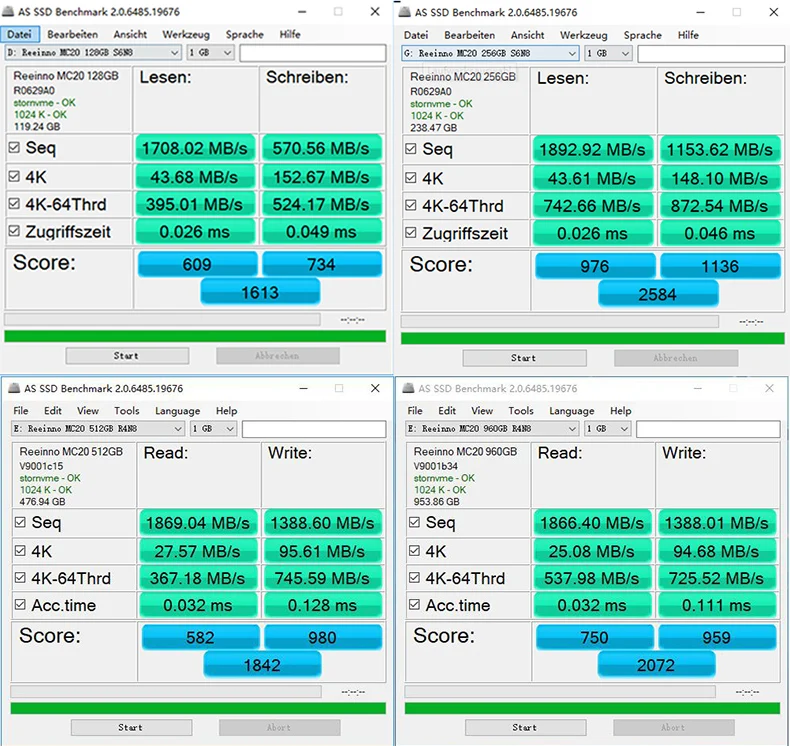Open the Sprache menu in the 256GB window
790x746 pixels.
click(x=642, y=35)
